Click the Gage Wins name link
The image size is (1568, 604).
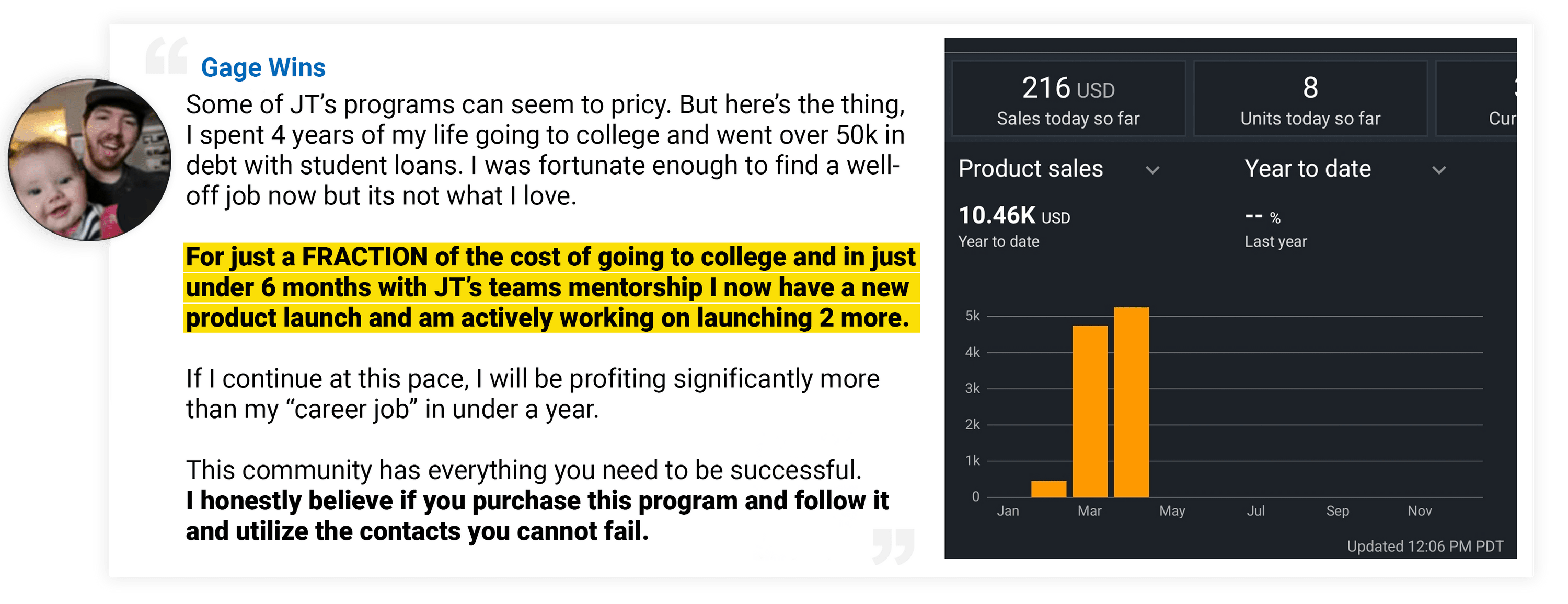pyautogui.click(x=263, y=67)
